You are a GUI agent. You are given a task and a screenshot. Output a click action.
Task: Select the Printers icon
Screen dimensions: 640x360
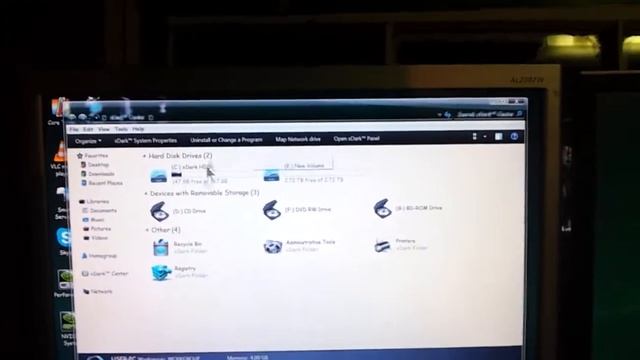[x=382, y=245]
